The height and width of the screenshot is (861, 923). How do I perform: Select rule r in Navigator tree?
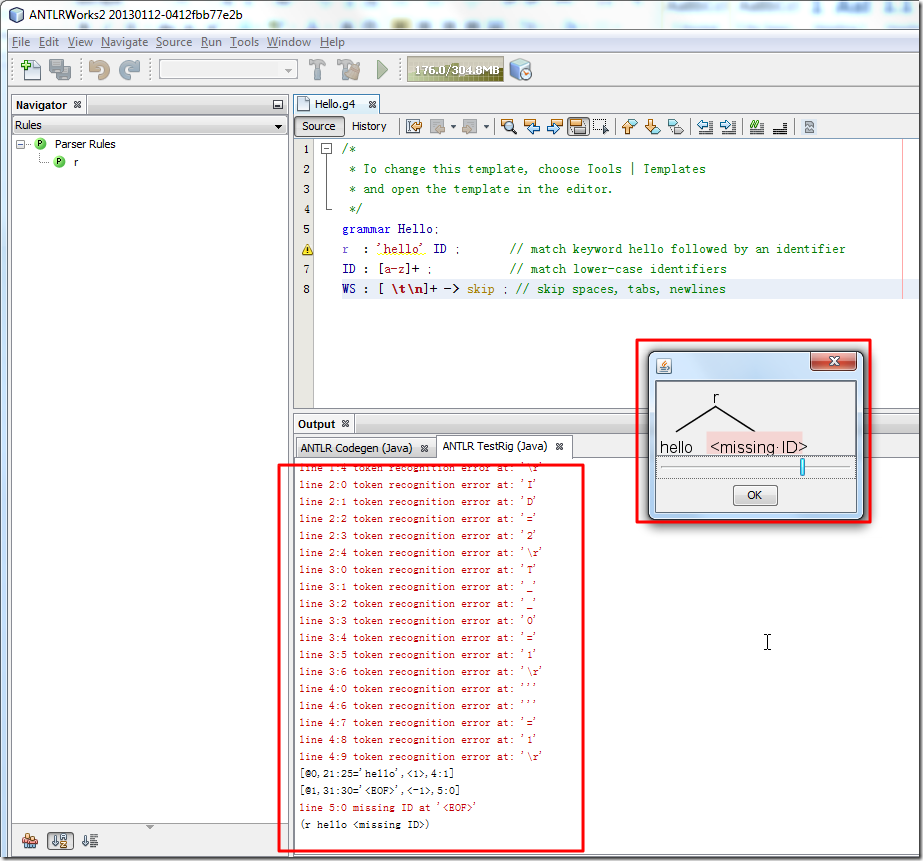click(76, 162)
